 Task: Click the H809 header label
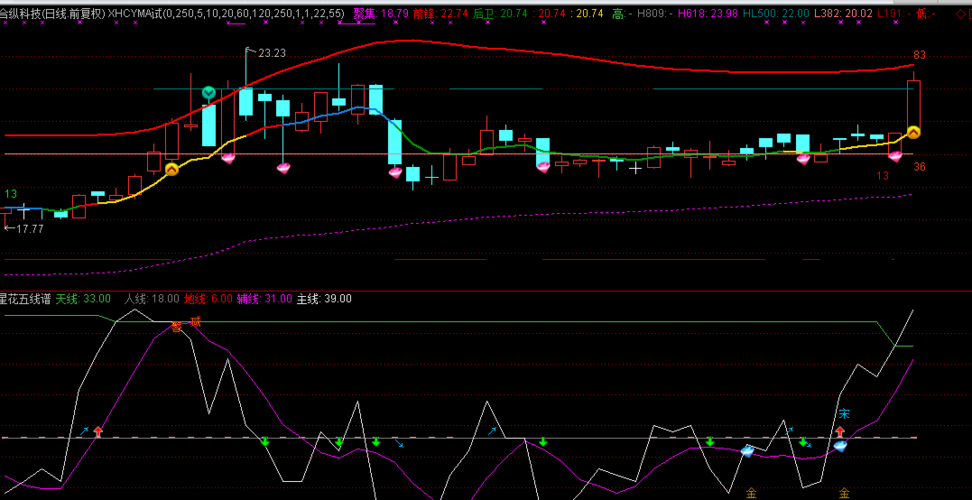pyautogui.click(x=653, y=12)
